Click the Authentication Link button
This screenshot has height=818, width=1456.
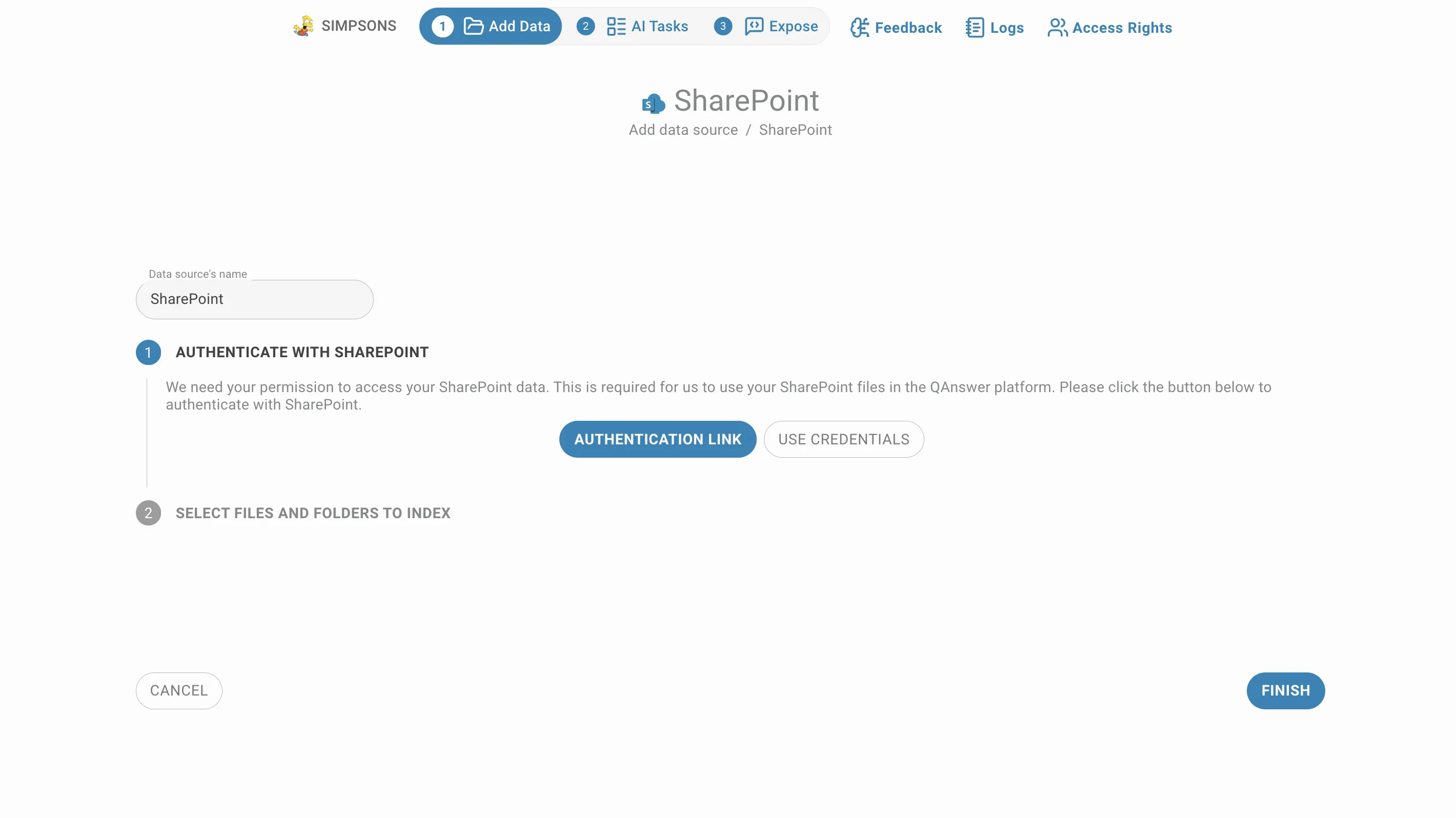658,439
